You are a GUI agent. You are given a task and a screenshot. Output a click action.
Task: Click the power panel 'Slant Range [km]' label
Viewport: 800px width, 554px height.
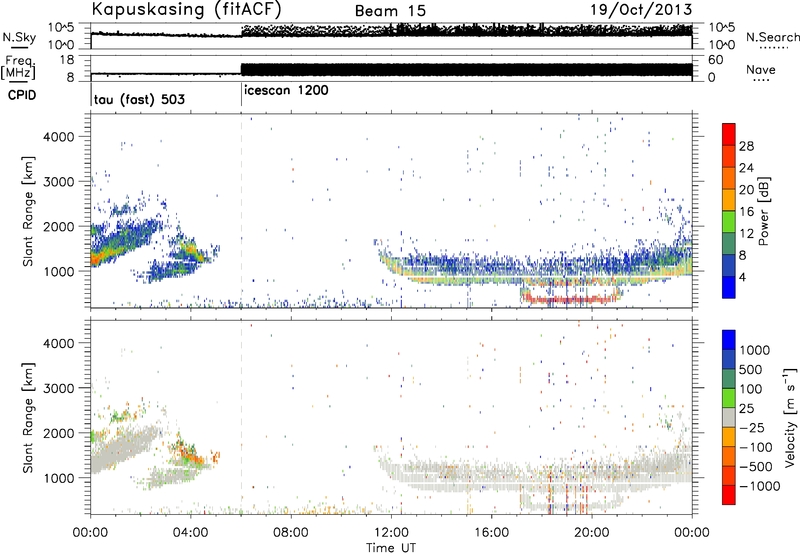29,211
